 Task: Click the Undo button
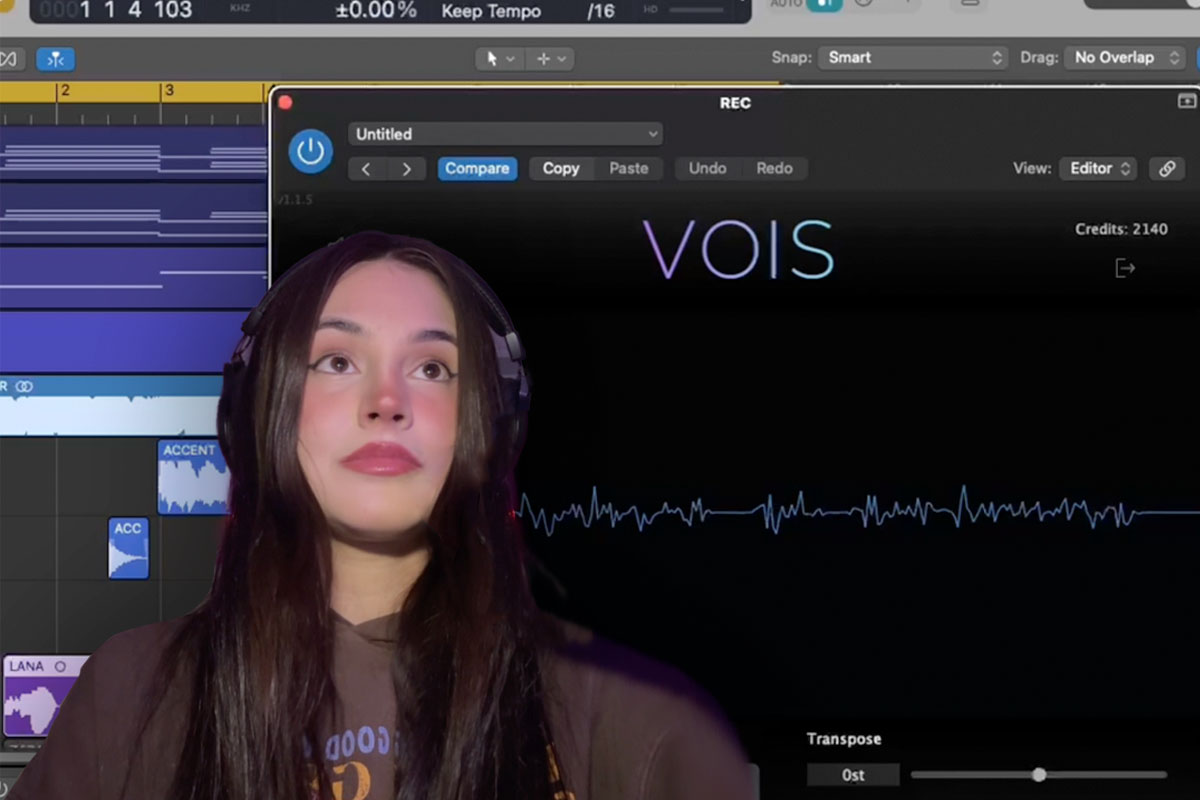click(707, 169)
